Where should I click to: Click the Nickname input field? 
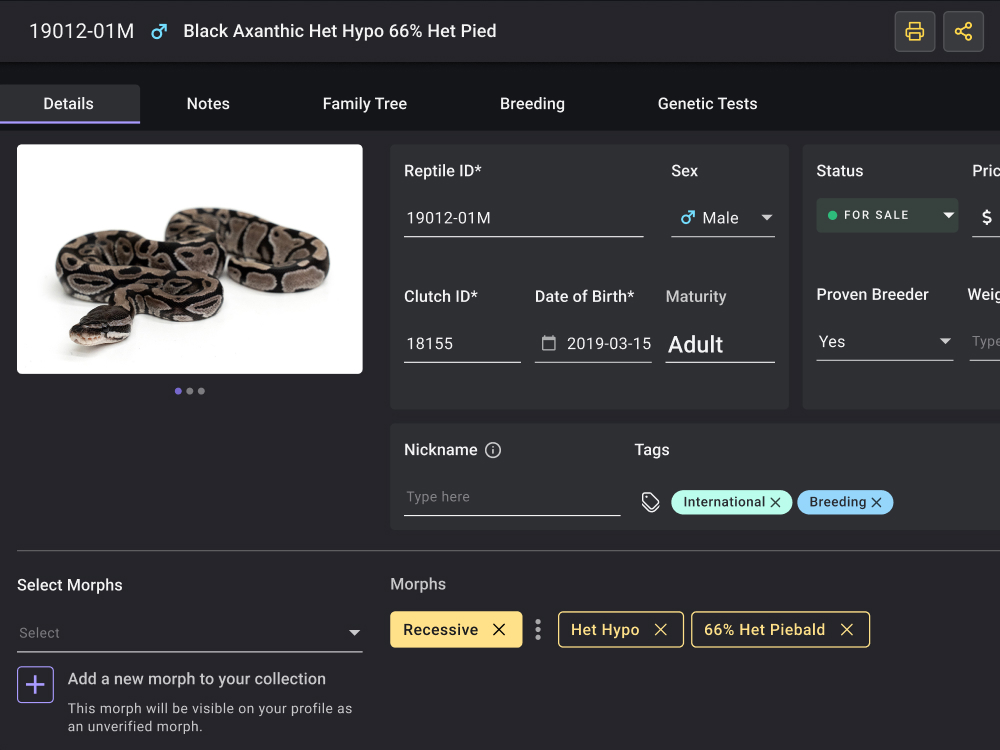511,497
